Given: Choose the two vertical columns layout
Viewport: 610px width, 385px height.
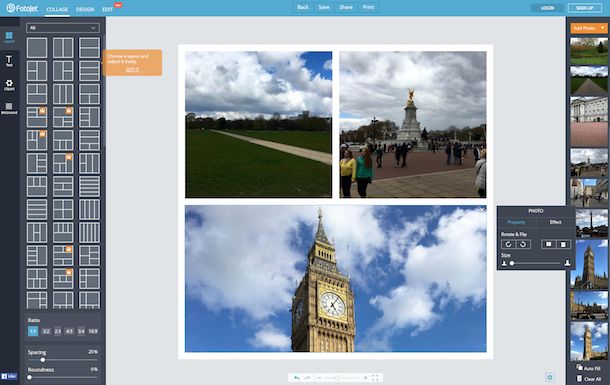Looking at the screenshot, I should (63, 47).
